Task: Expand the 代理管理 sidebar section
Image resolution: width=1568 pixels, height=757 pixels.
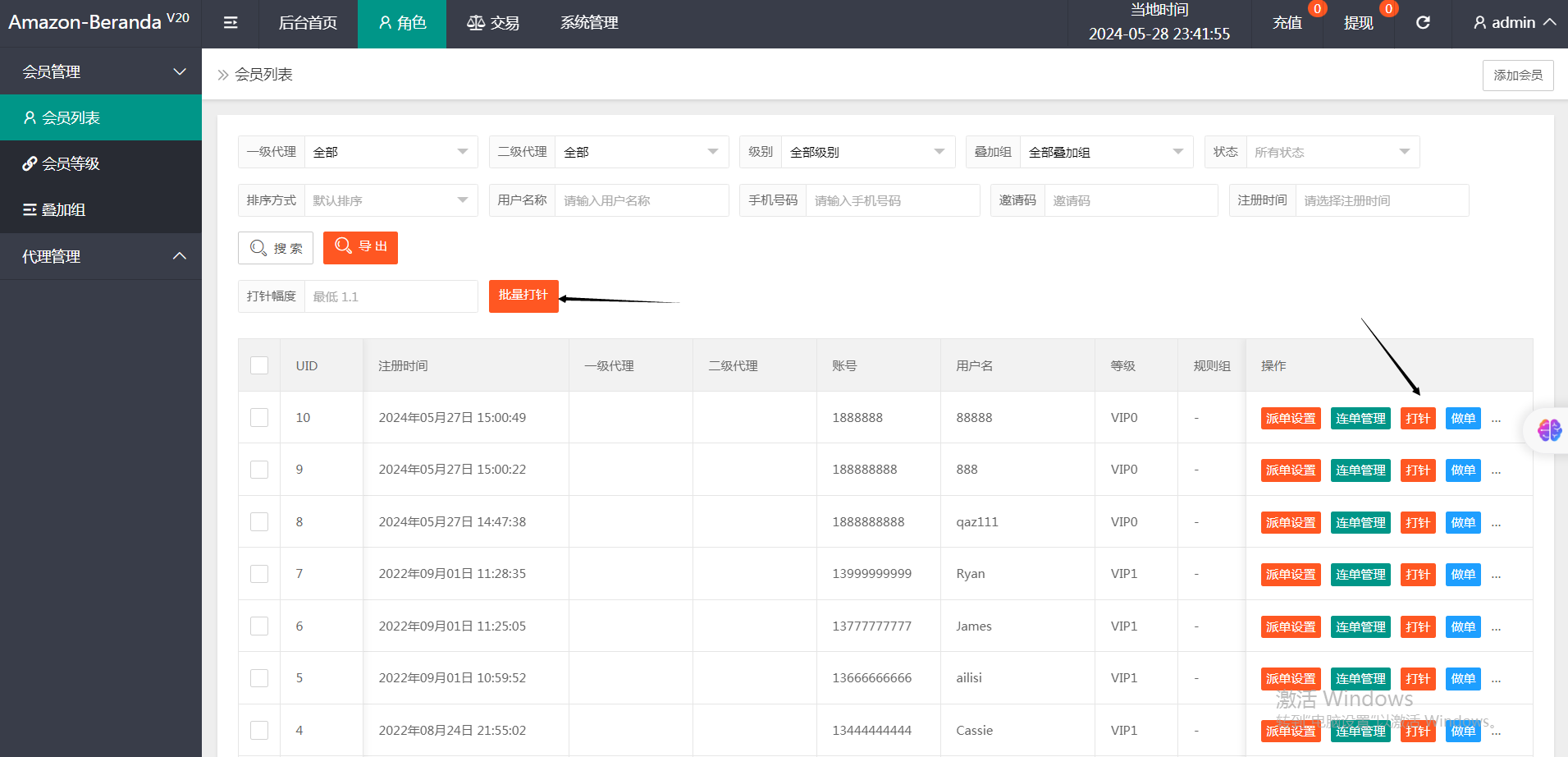Action: [101, 256]
